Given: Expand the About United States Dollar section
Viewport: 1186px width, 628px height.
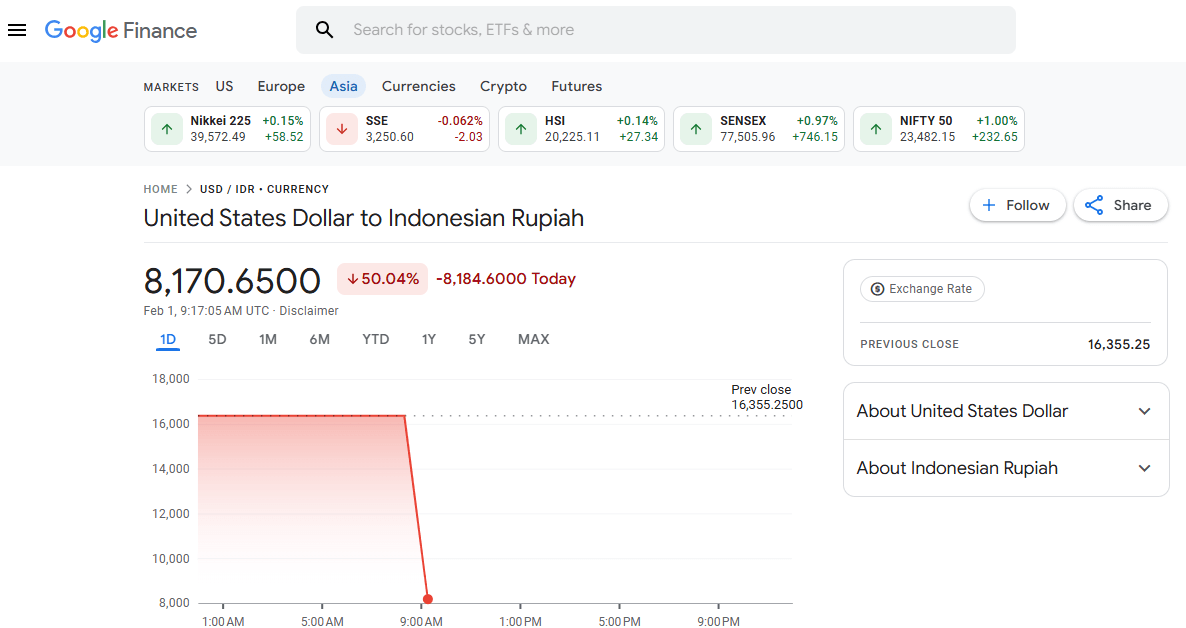Looking at the screenshot, I should [x=1145, y=411].
